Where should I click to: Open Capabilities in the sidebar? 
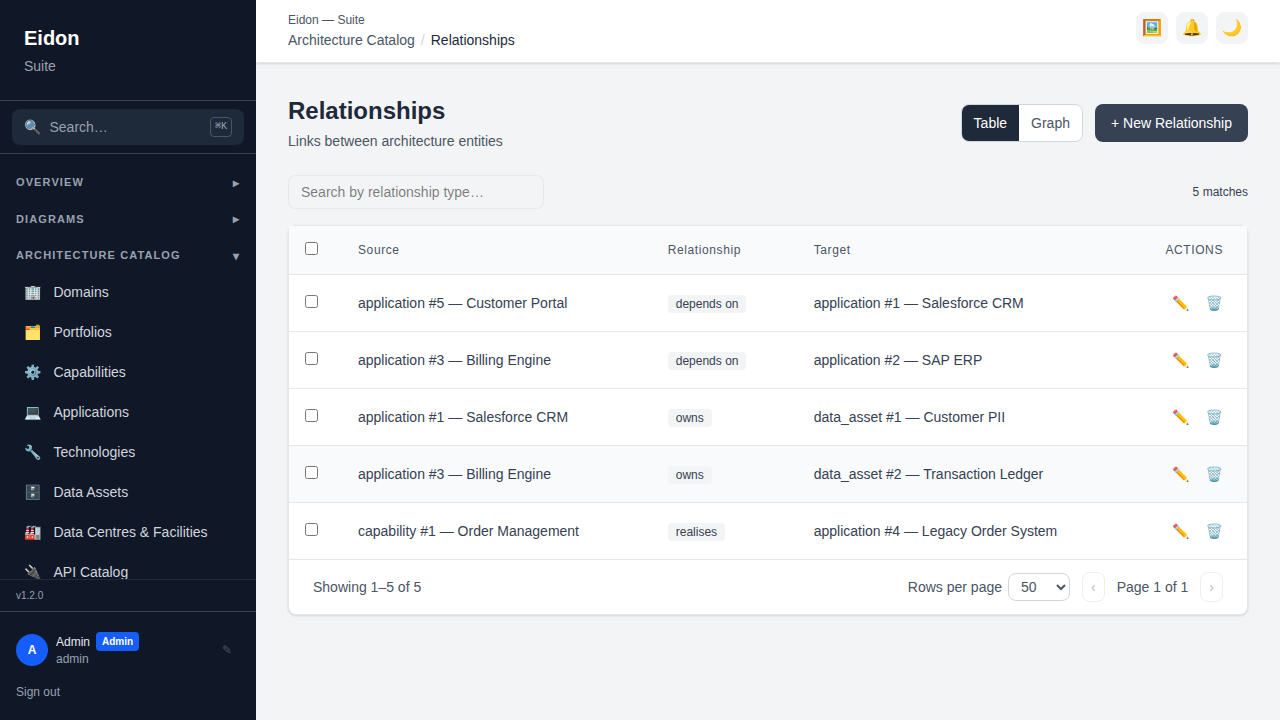(x=128, y=372)
